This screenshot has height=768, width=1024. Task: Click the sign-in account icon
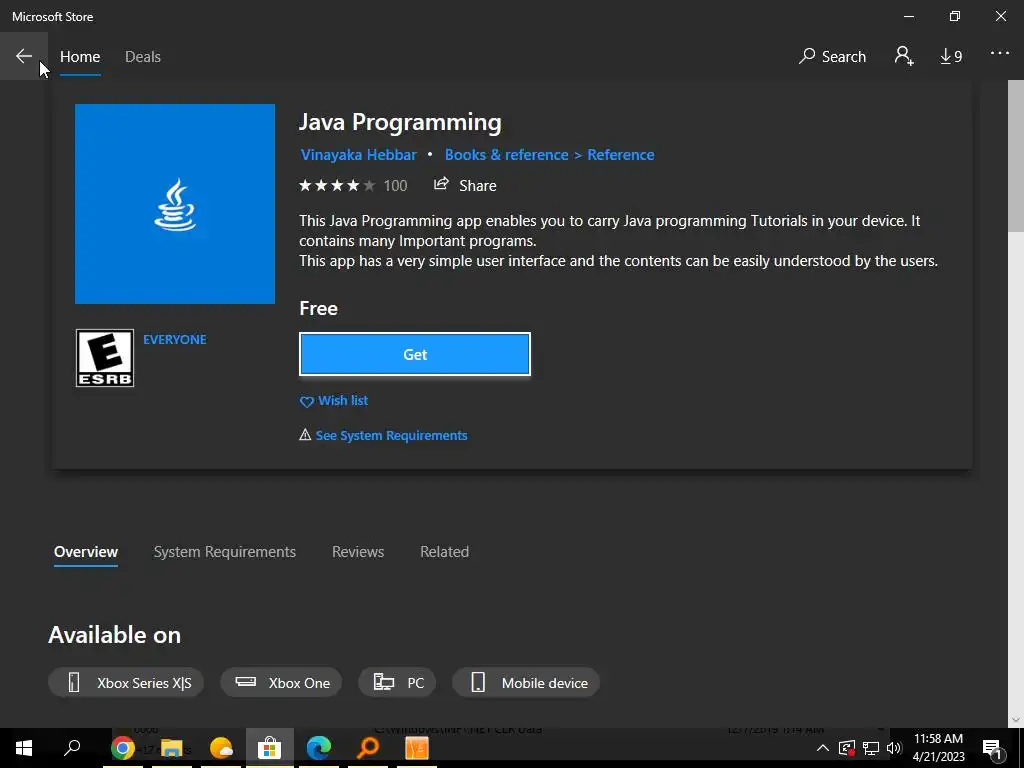point(904,56)
